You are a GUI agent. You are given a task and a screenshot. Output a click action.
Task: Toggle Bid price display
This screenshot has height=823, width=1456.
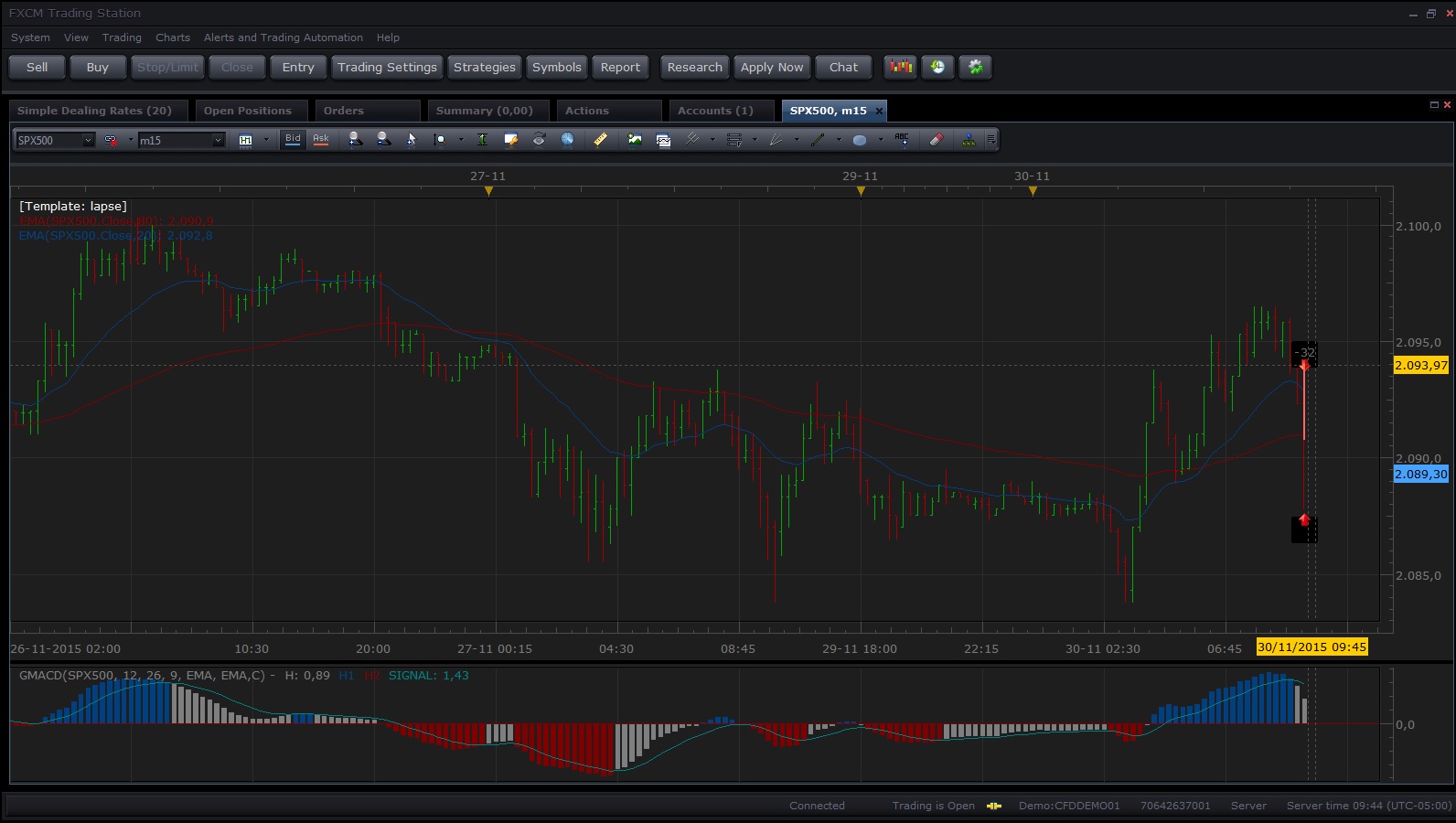point(293,139)
